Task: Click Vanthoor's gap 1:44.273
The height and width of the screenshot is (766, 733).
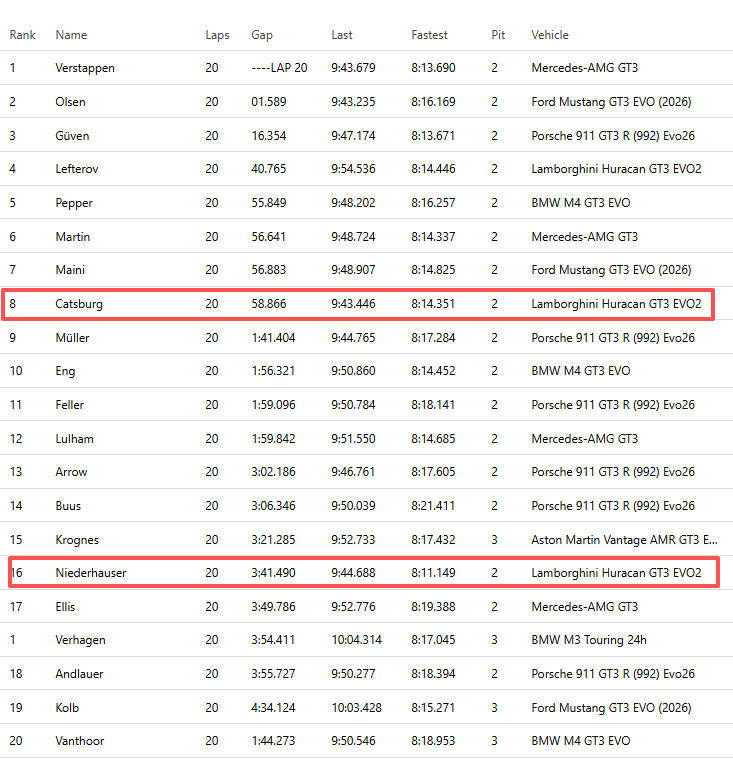Action: [x=273, y=741]
